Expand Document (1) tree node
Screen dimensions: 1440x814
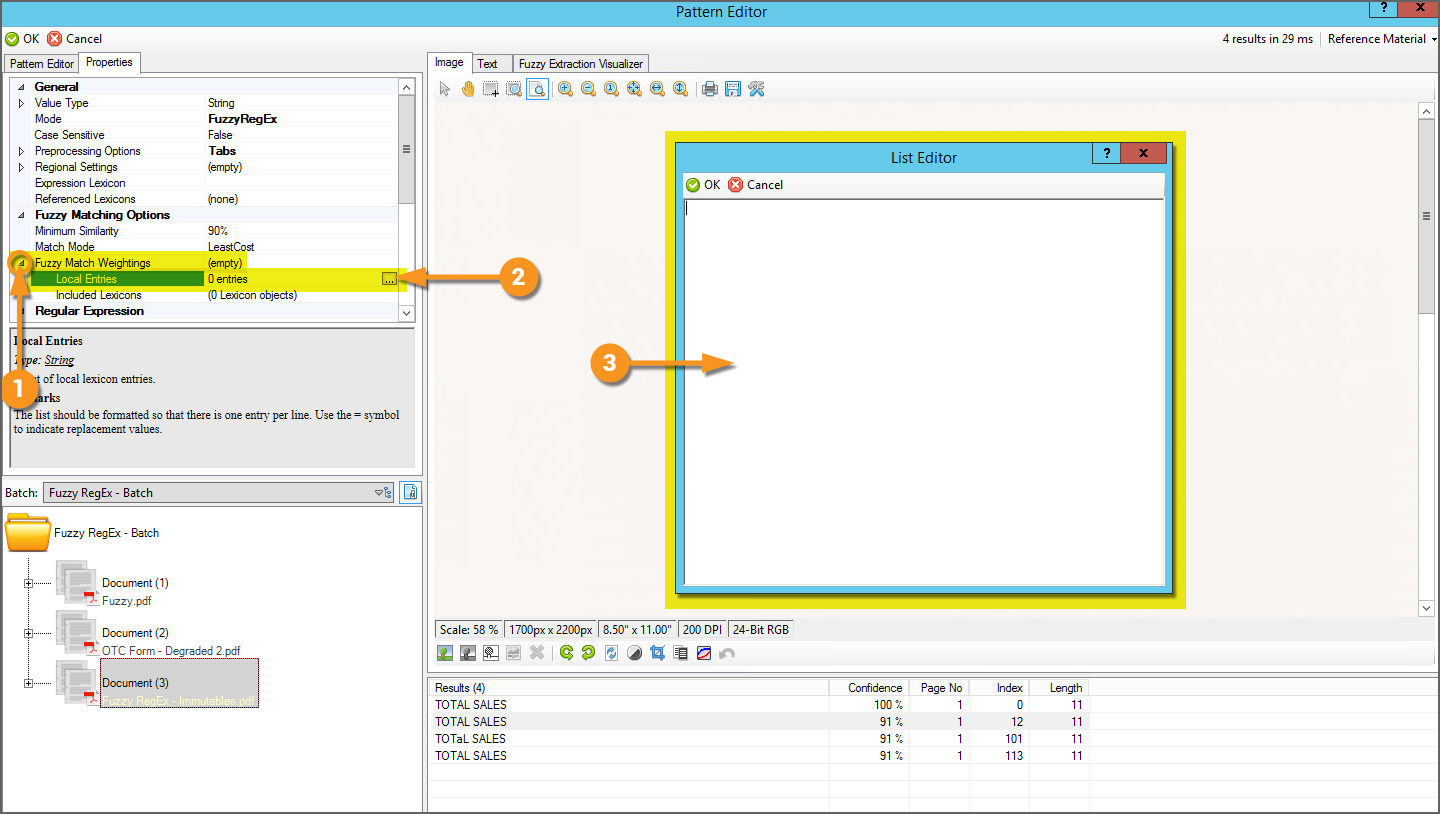28,583
